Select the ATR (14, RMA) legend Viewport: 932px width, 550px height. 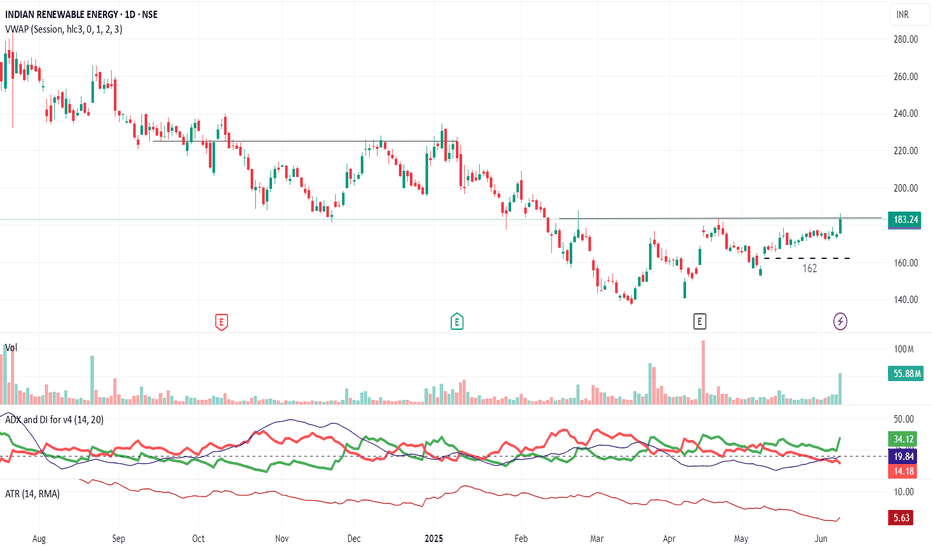[x=32, y=494]
